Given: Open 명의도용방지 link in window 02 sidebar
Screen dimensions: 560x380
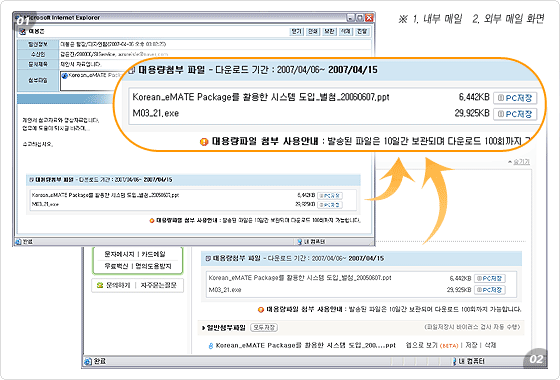Looking at the screenshot, I should coord(153,266).
